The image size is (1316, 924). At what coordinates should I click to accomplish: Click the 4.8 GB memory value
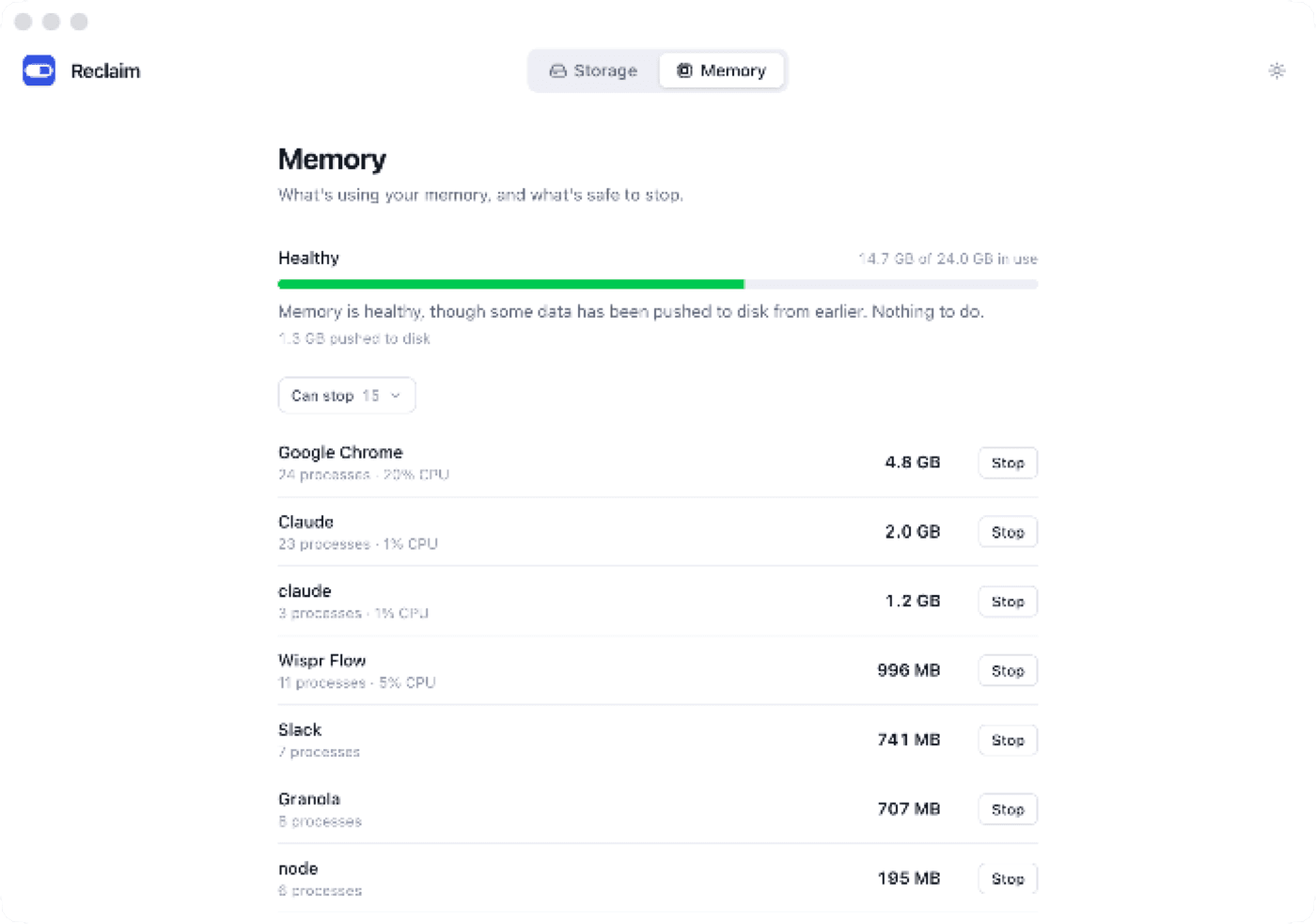click(913, 462)
